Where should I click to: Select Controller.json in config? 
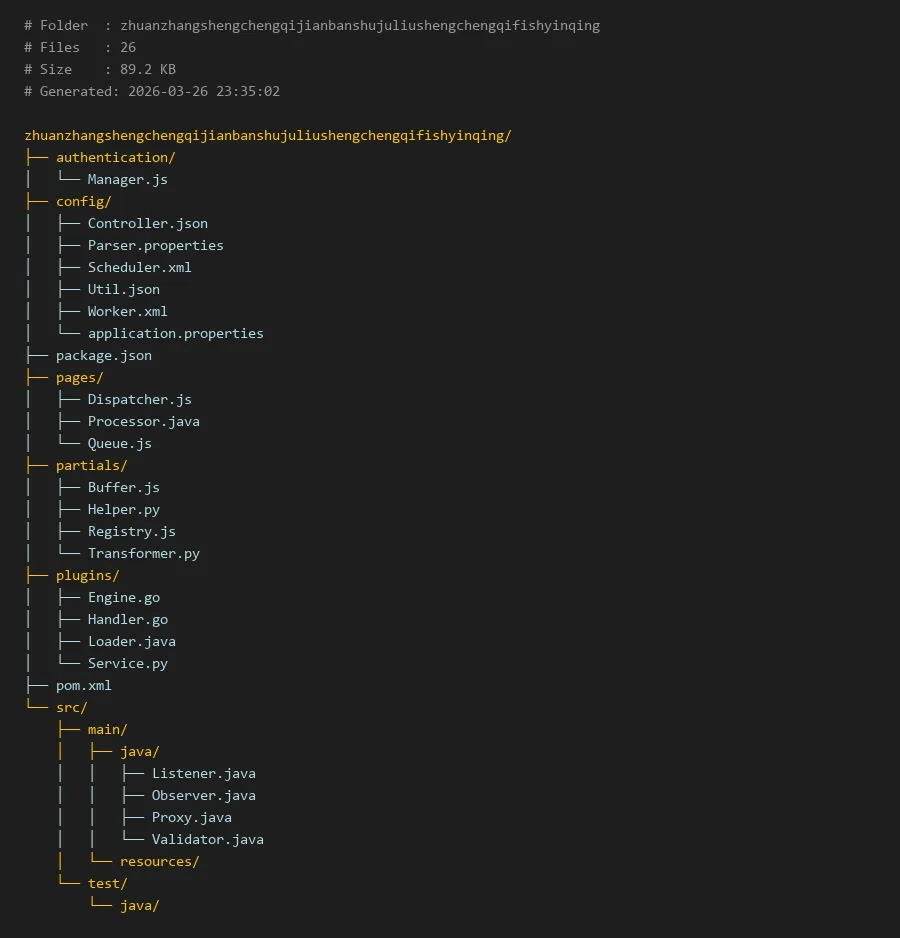147,223
